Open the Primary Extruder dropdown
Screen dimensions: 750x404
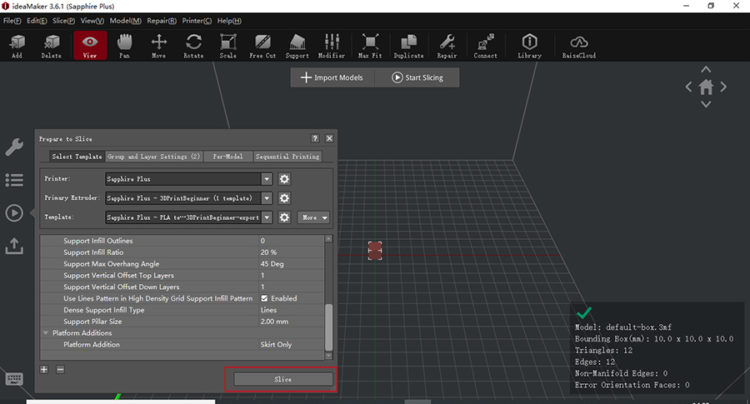[266, 198]
